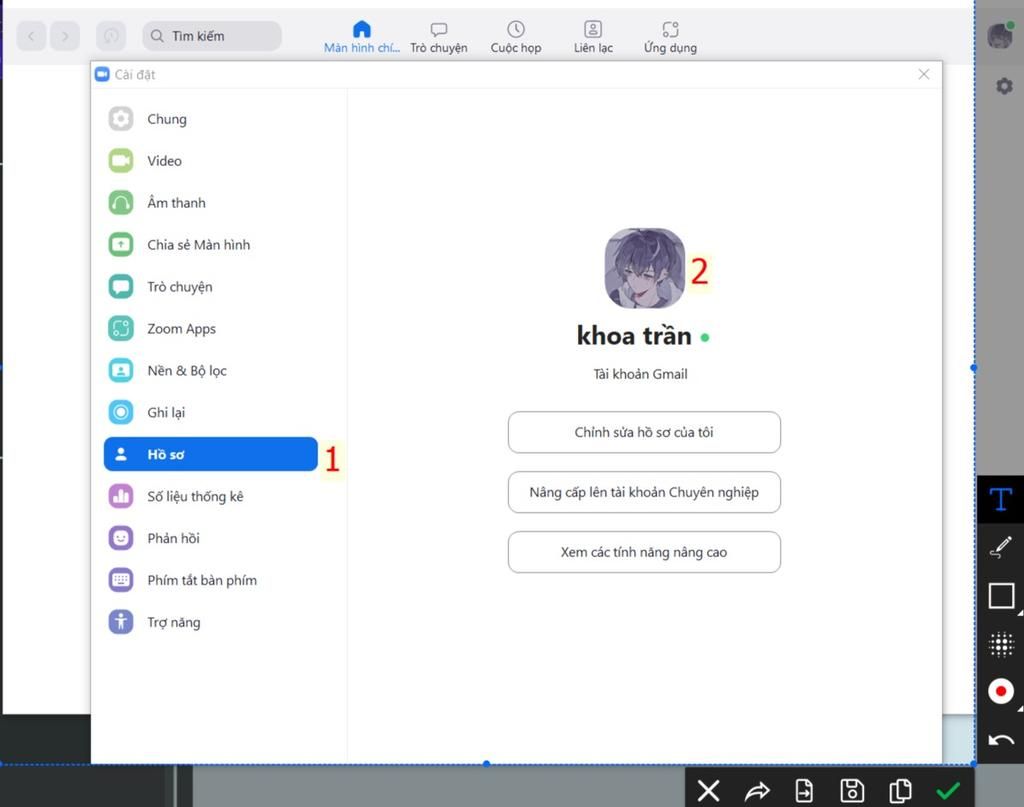The height and width of the screenshot is (807, 1024).
Task: Open the red color picker circle
Action: pyautogui.click(x=1001, y=691)
